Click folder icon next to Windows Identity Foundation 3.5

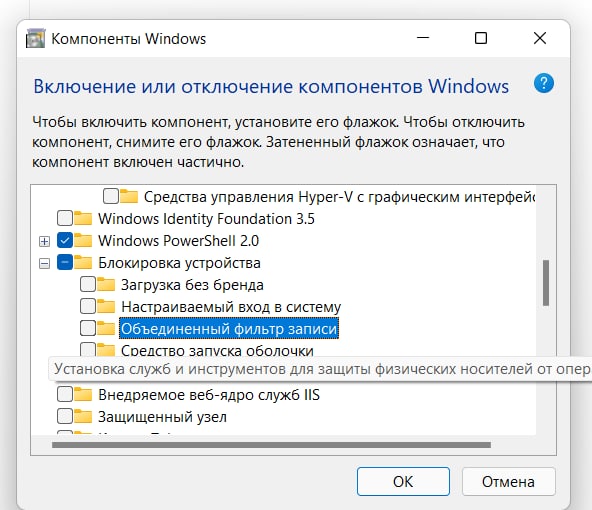[83, 218]
